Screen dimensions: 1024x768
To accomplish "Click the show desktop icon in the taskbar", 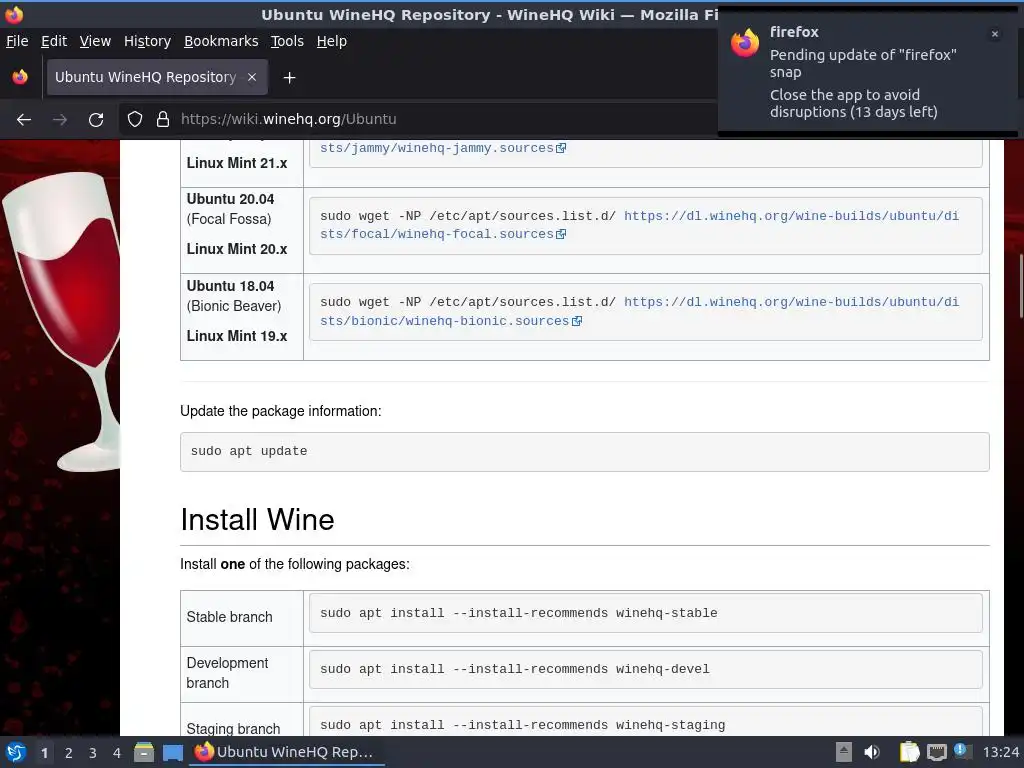I will tap(173, 753).
